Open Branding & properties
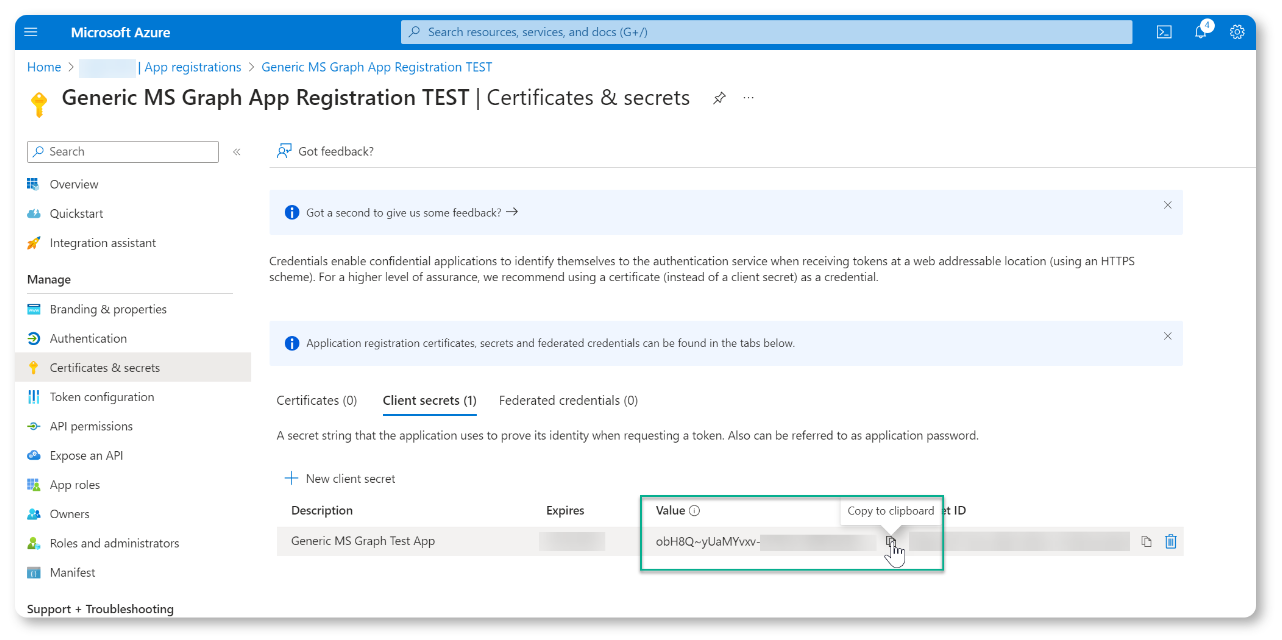1282x640 pixels. (108, 309)
